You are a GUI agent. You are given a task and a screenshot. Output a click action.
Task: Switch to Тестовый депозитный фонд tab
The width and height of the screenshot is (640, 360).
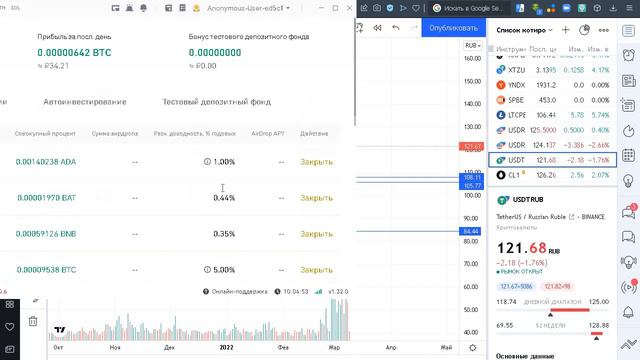[x=217, y=102]
